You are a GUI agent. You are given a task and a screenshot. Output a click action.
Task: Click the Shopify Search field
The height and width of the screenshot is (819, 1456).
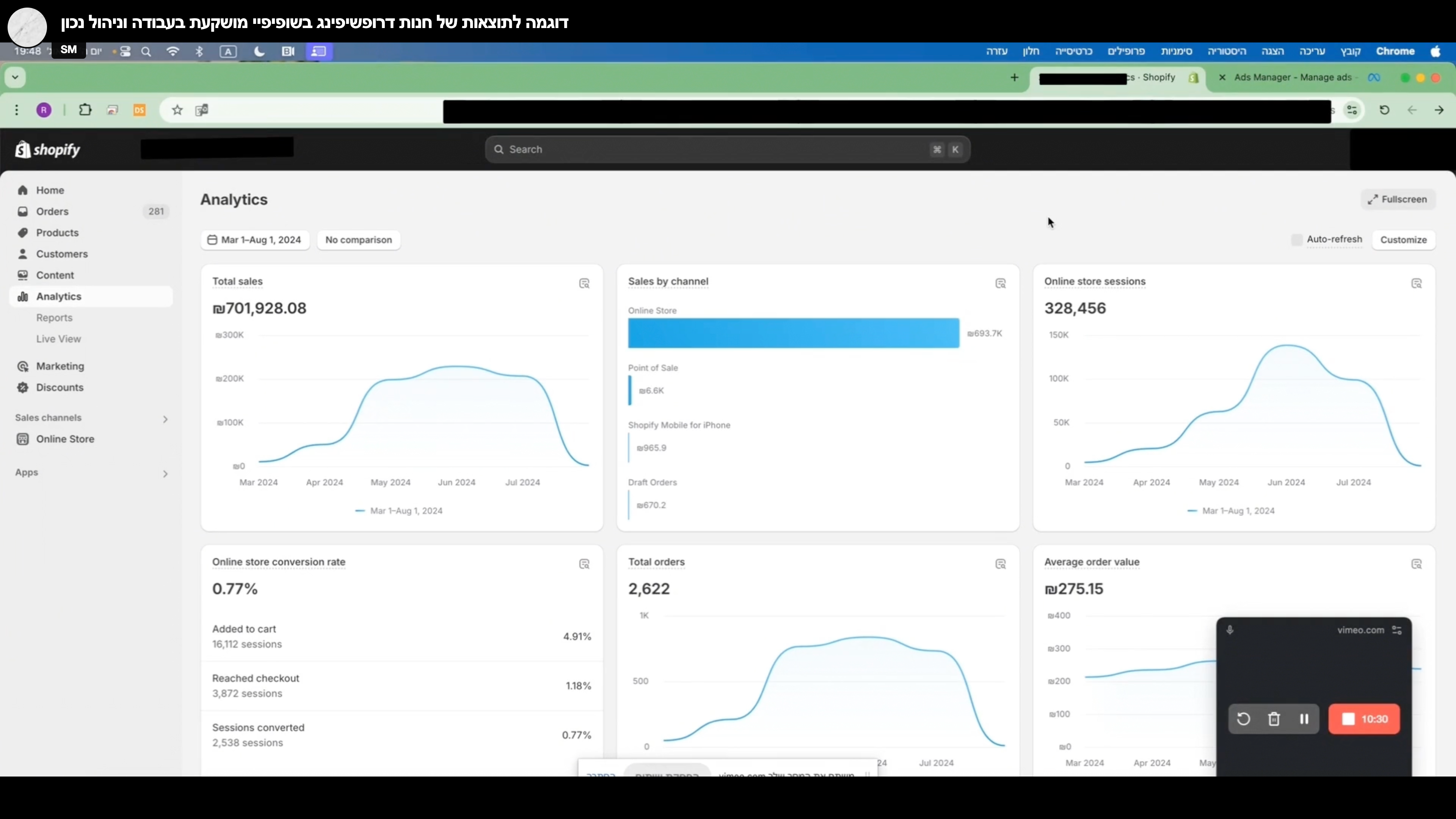pyautogui.click(x=718, y=150)
